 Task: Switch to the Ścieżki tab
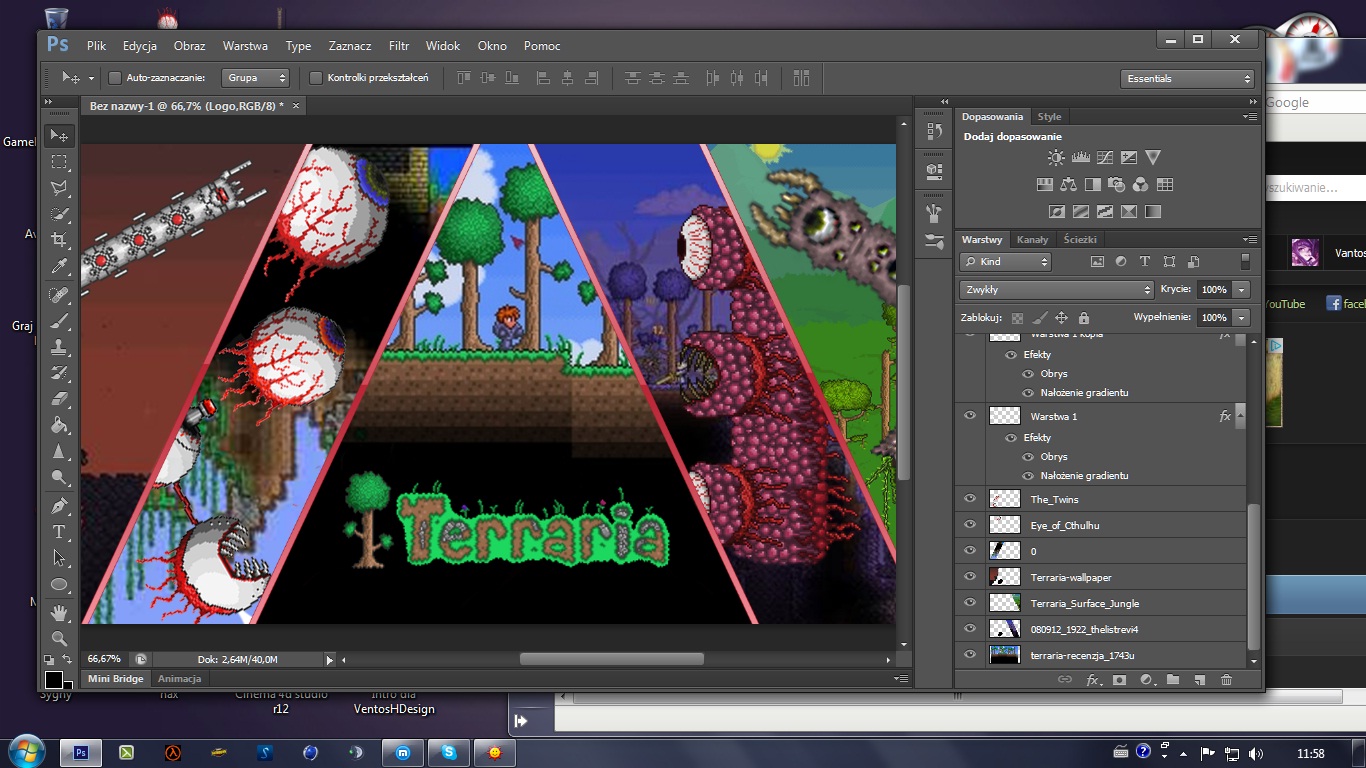click(1080, 240)
